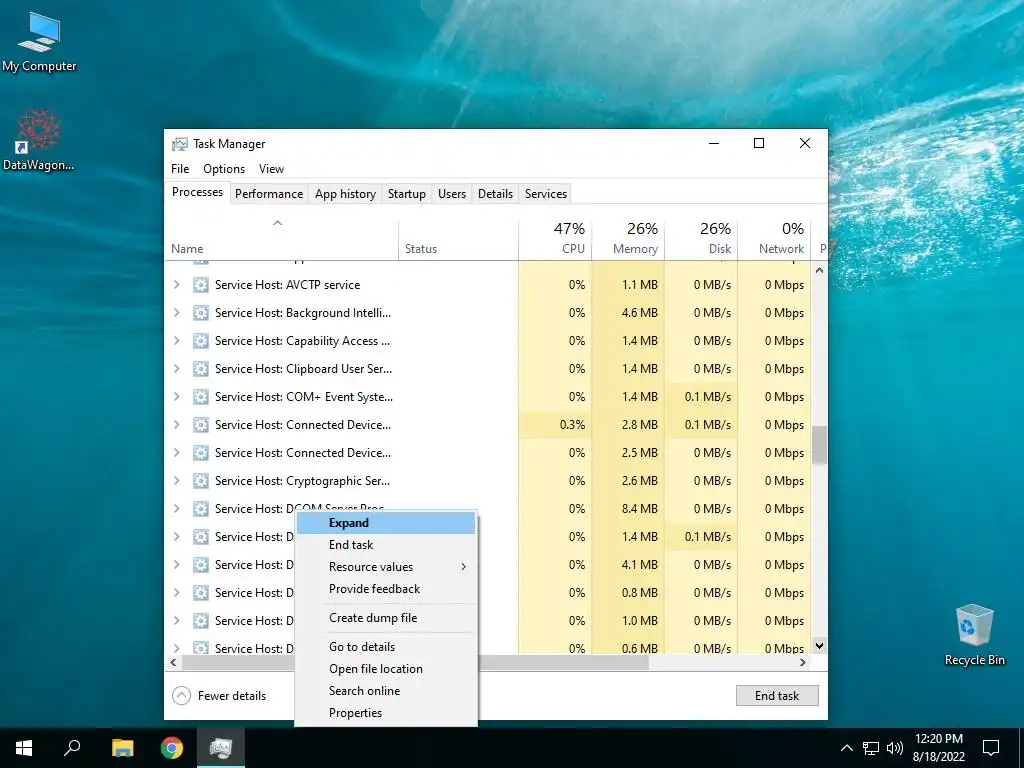The image size is (1024, 768).
Task: Choose Search online option
Action: pyautogui.click(x=386, y=691)
